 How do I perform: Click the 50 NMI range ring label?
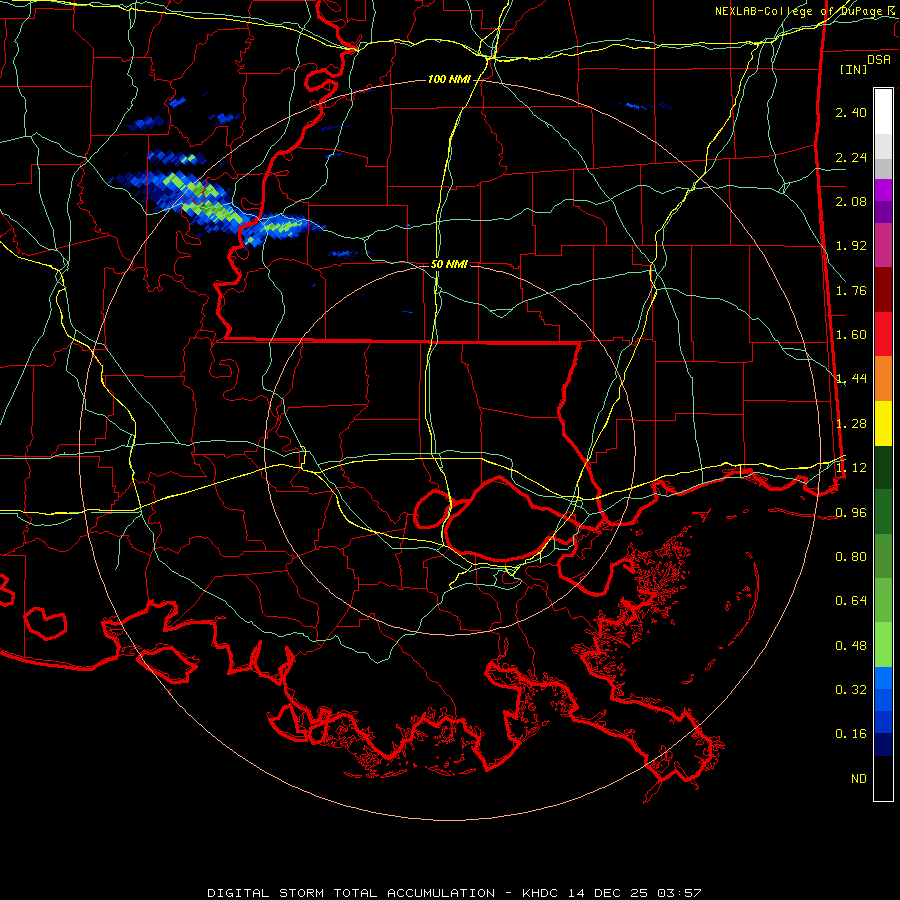[x=449, y=264]
